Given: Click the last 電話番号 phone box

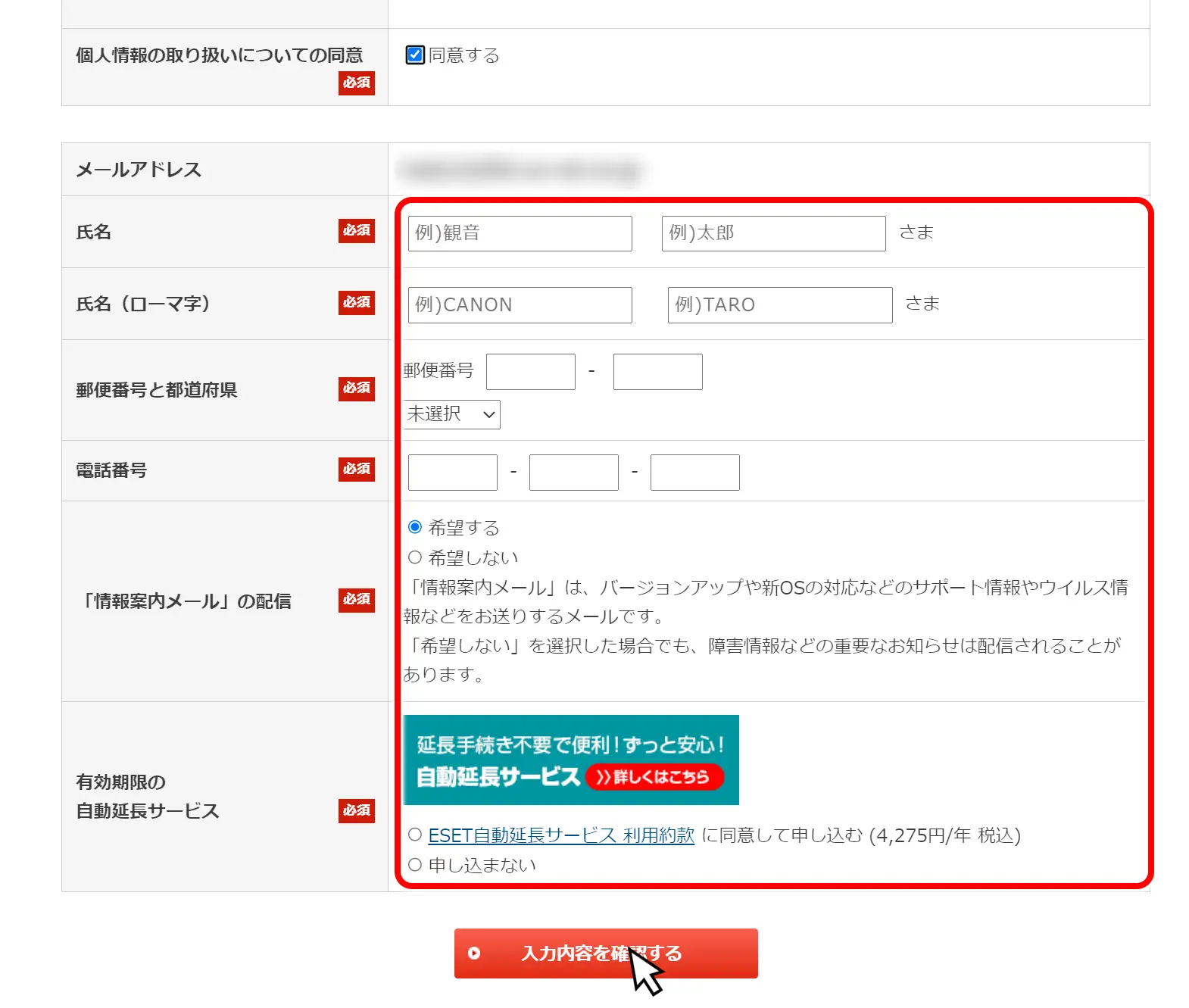Looking at the screenshot, I should 695,473.
